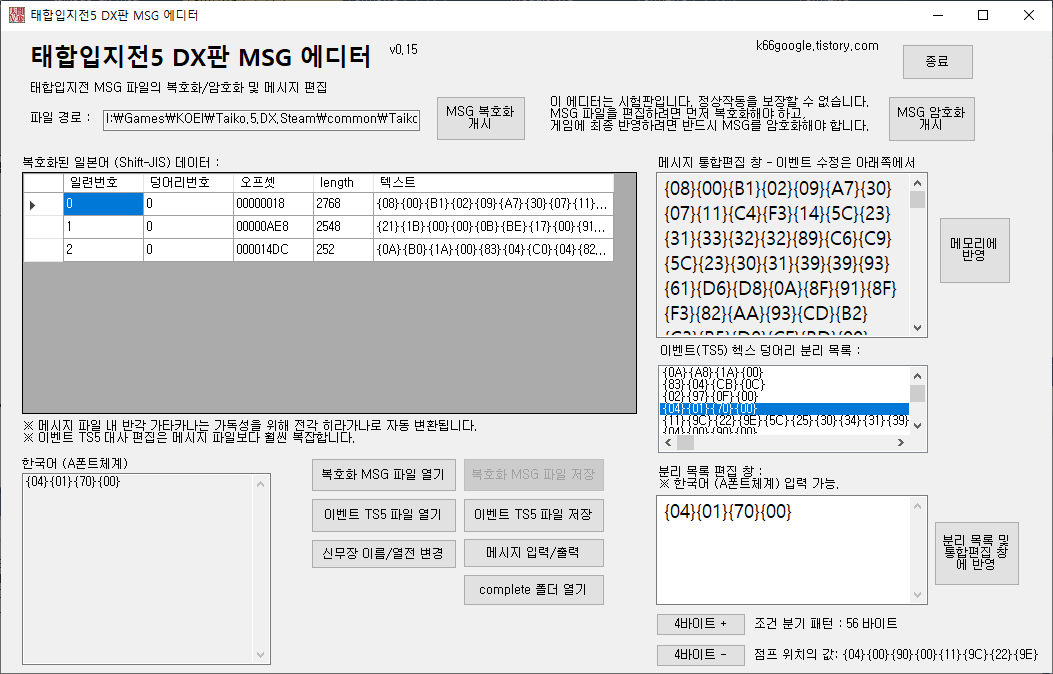The image size is (1053, 674).
Task: Focus the 파일 경로 file path field
Action: (261, 119)
